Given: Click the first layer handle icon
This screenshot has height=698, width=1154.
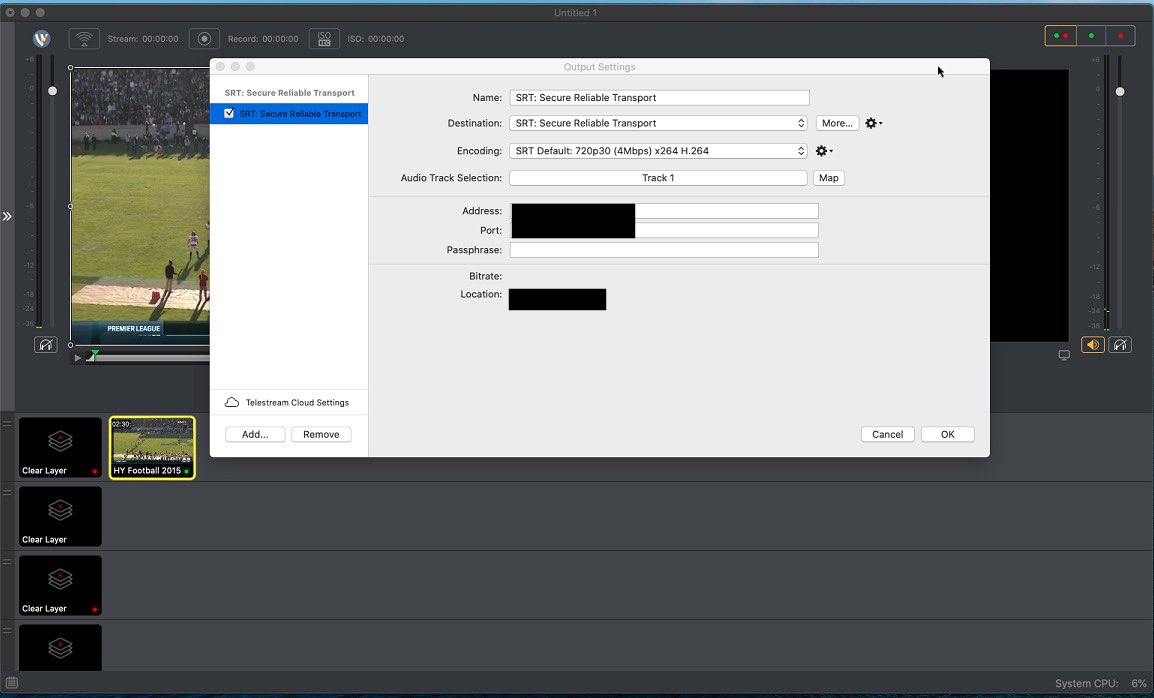Looking at the screenshot, I should [7, 423].
